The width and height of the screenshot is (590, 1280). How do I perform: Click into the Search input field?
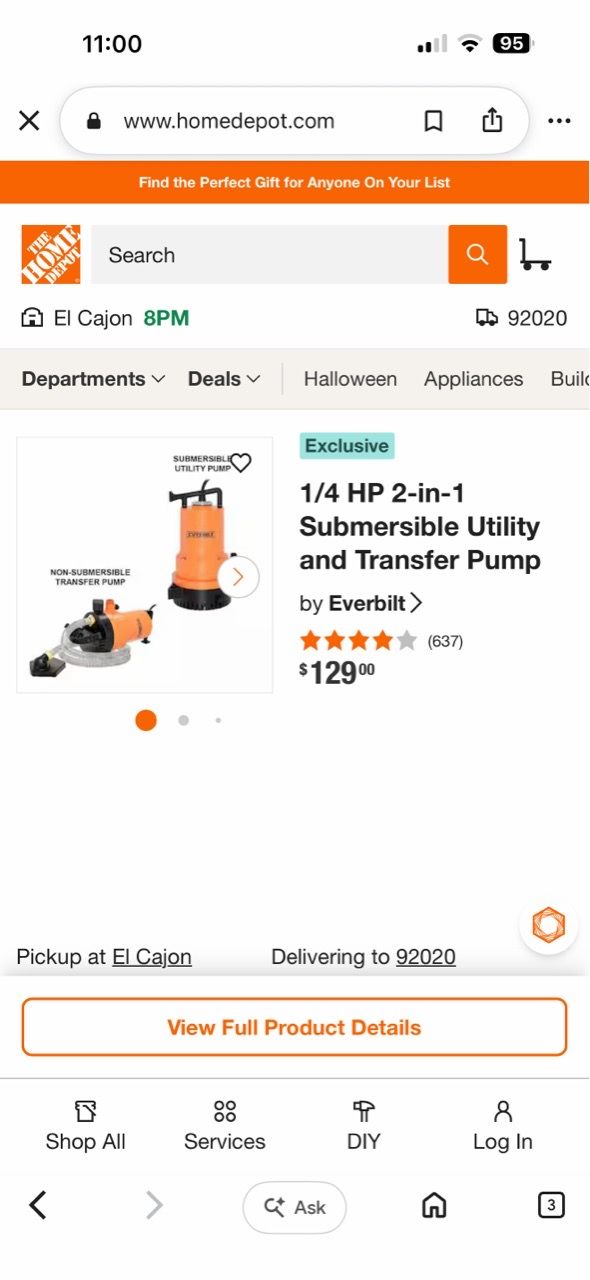[269, 255]
